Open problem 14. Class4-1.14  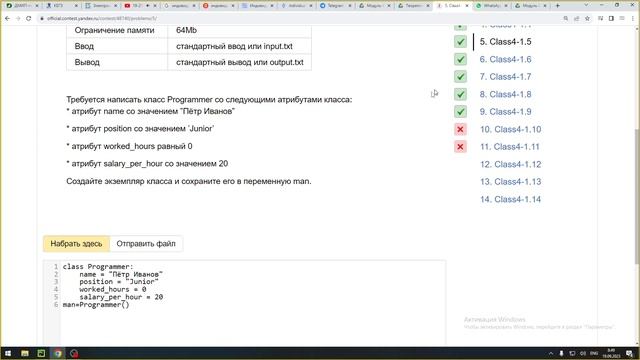point(510,199)
